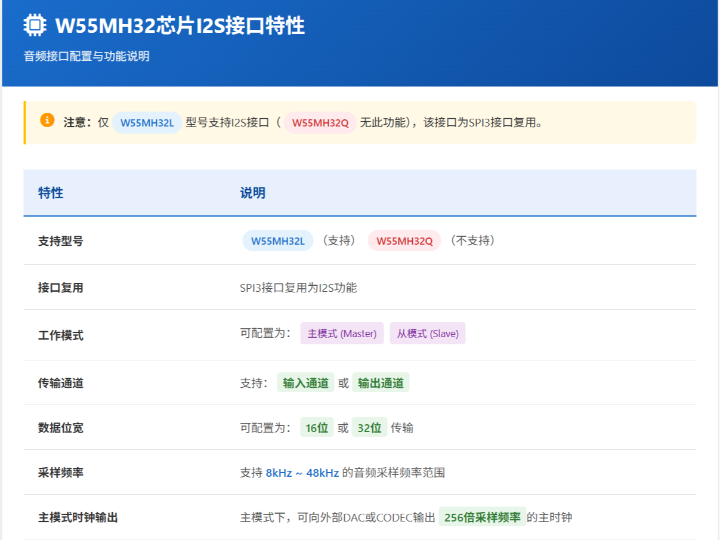Click the blue 8kHz ~ 48kHz text
Viewport: 720px width, 540px height.
302,472
